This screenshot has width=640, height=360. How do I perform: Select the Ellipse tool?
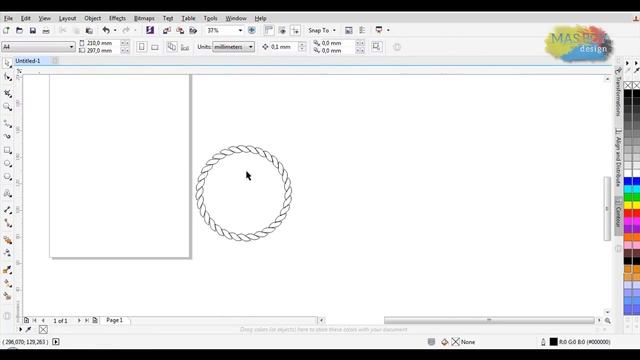[x=7, y=164]
